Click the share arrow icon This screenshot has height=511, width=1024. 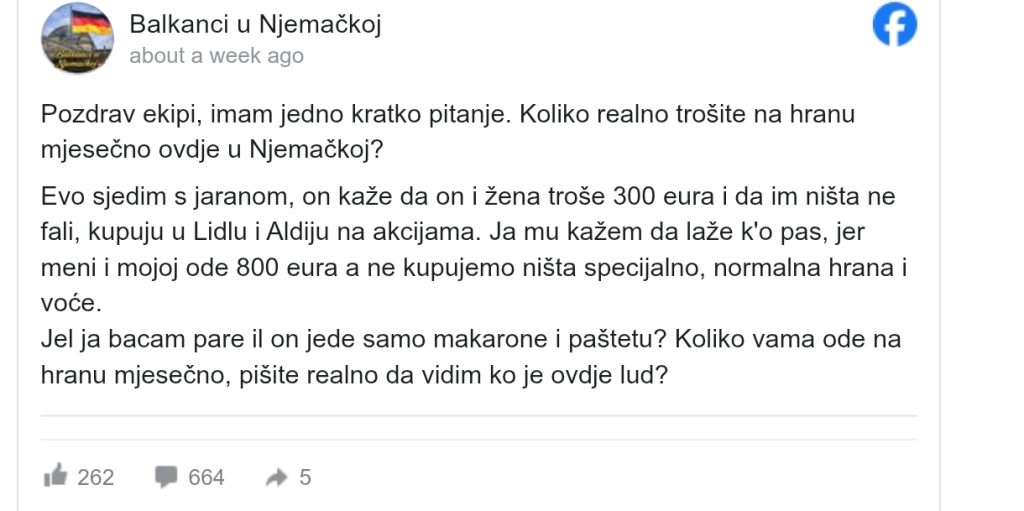tap(276, 478)
